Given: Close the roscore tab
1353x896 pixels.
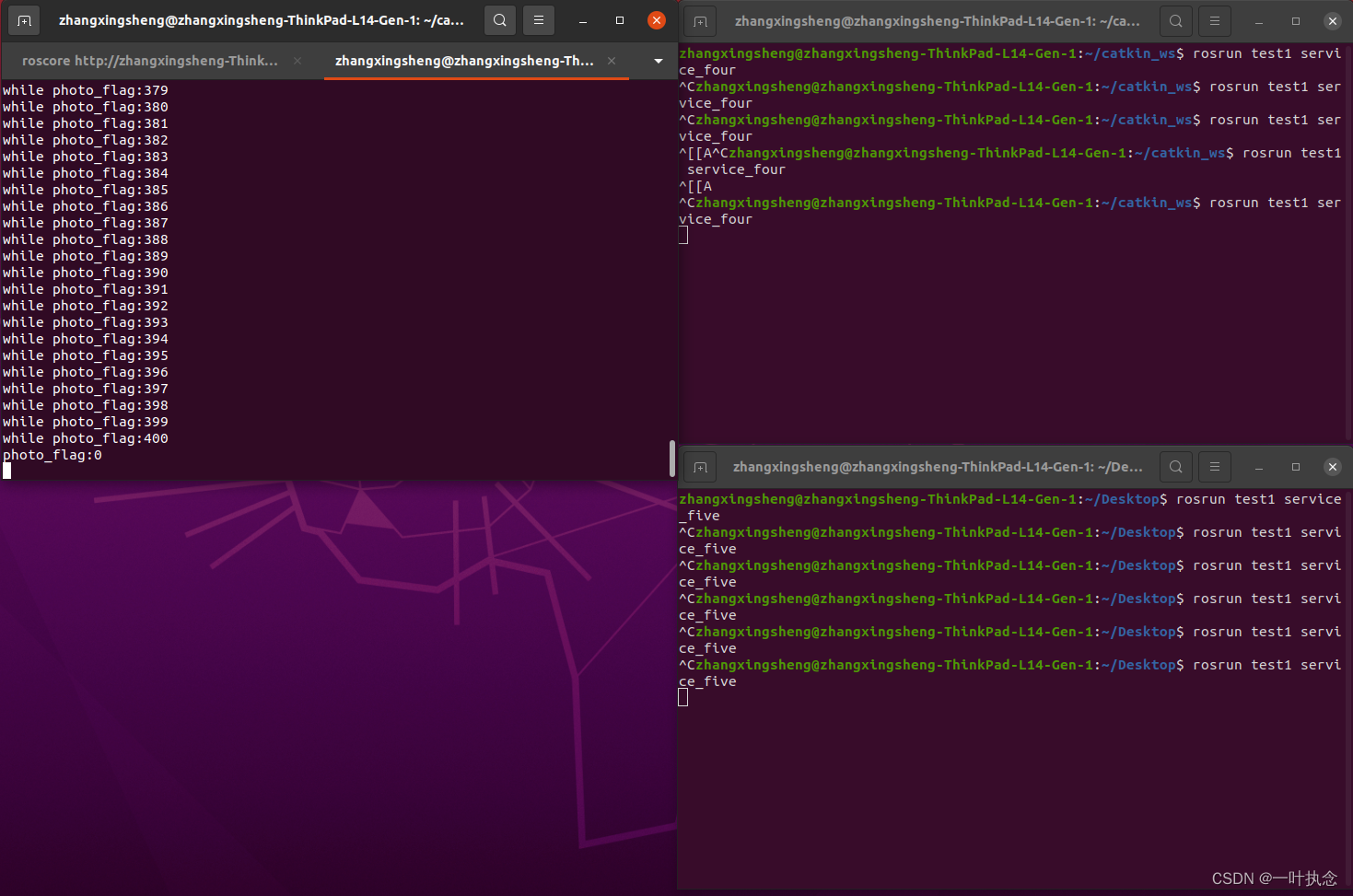Looking at the screenshot, I should point(297,61).
